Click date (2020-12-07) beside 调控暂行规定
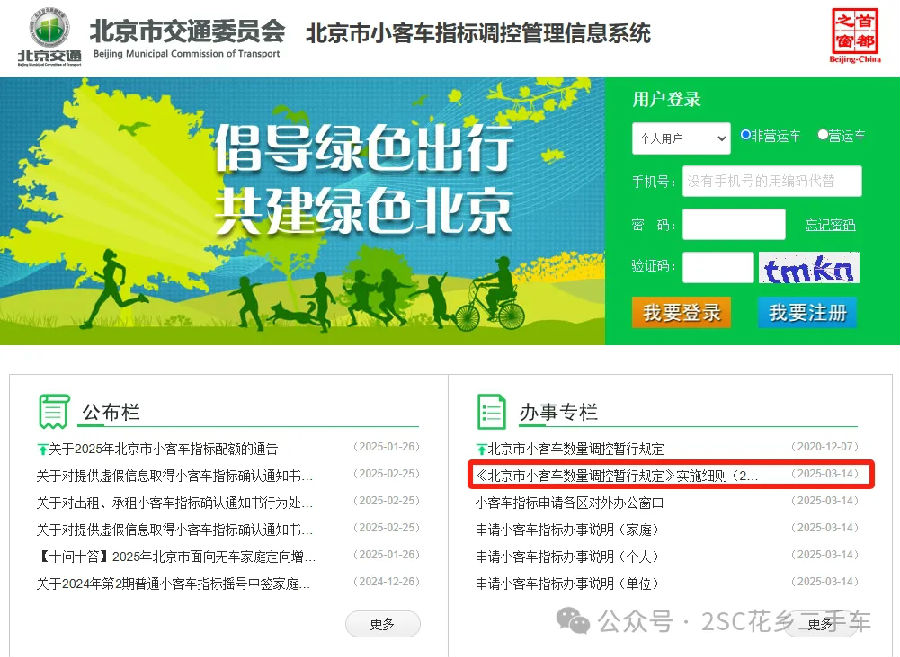Screen dimensions: 900x657 click(x=825, y=446)
